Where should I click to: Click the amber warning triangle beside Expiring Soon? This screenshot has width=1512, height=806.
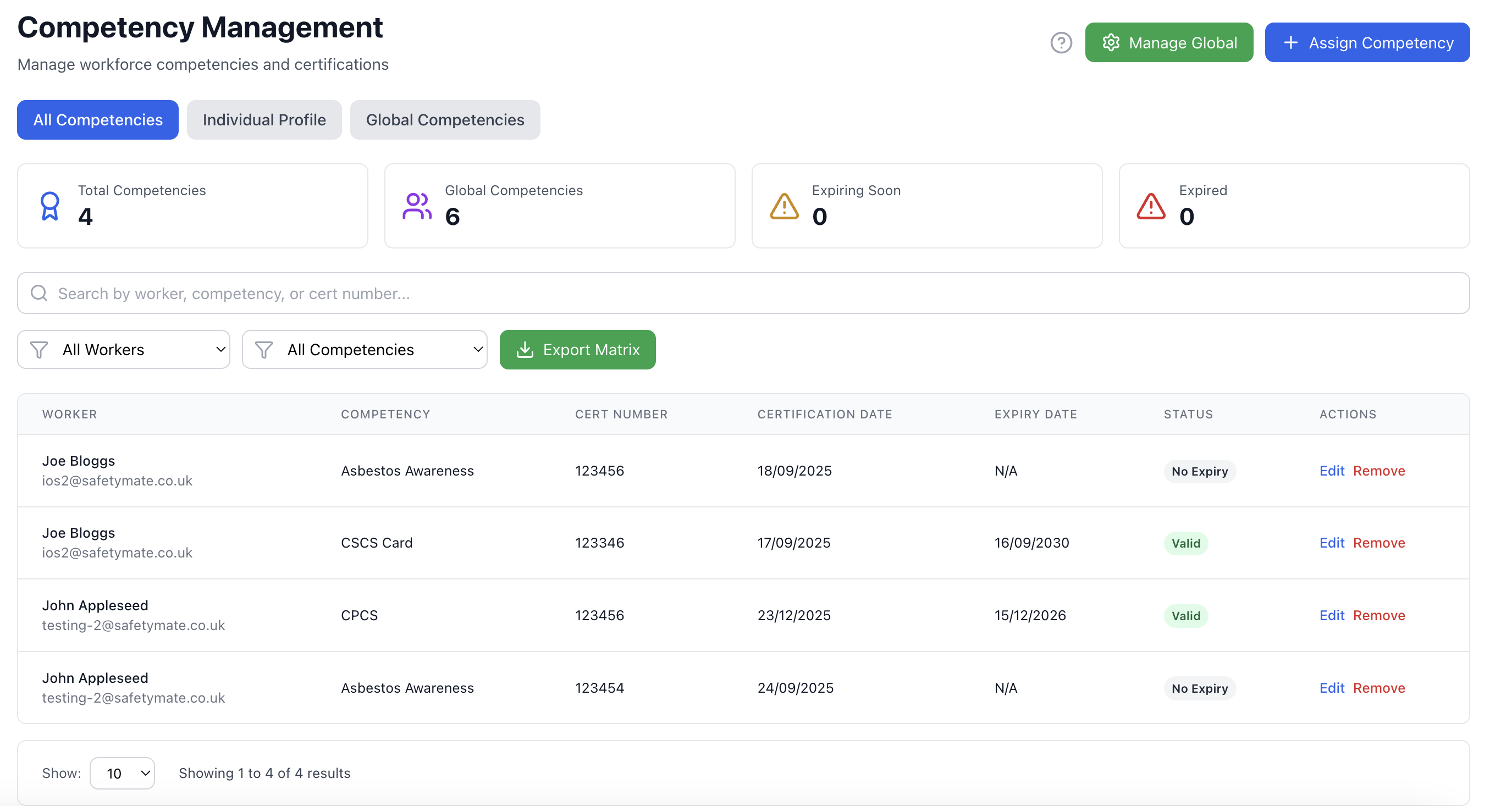[x=783, y=206]
